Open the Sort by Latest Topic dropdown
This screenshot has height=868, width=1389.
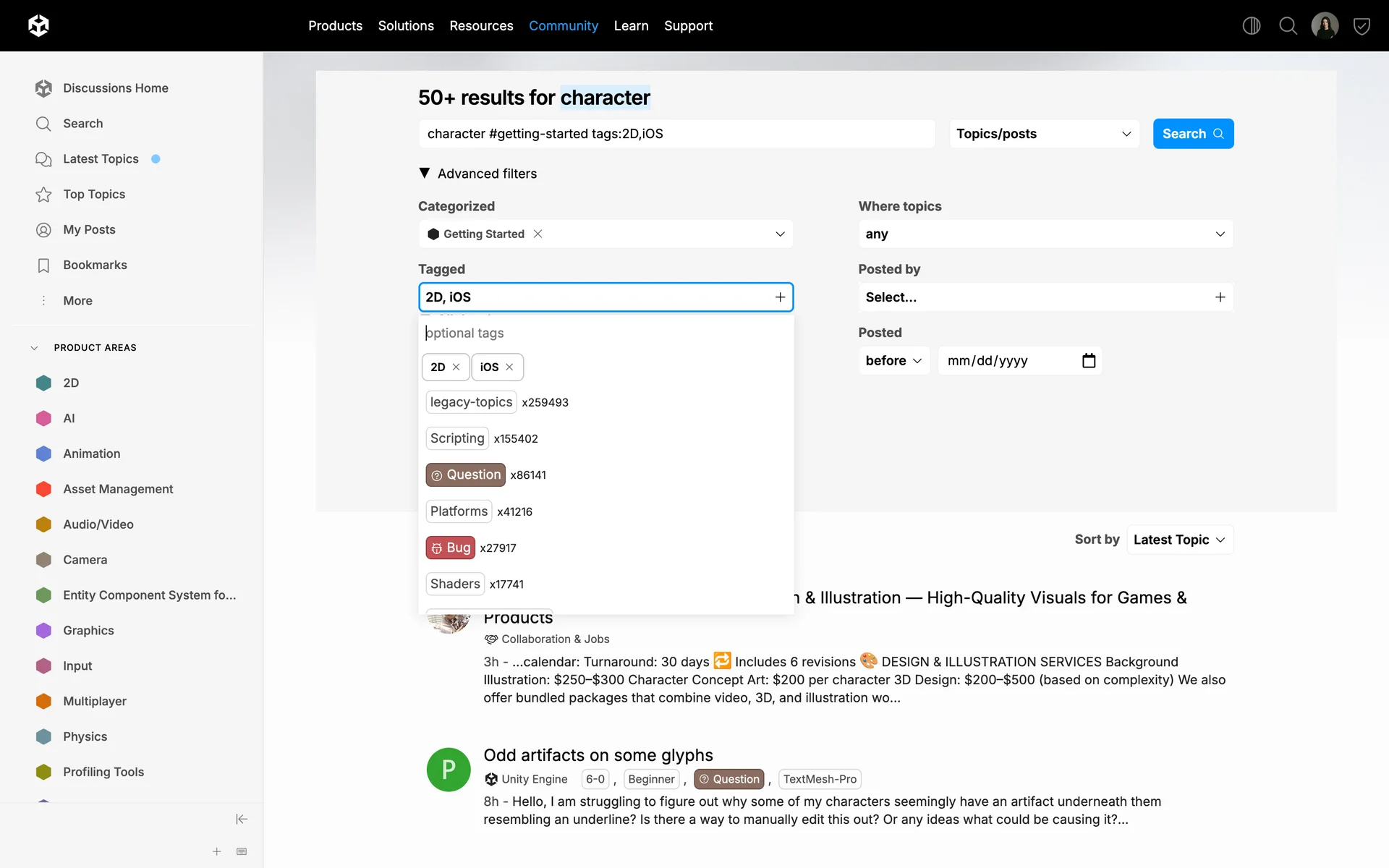[x=1179, y=540]
